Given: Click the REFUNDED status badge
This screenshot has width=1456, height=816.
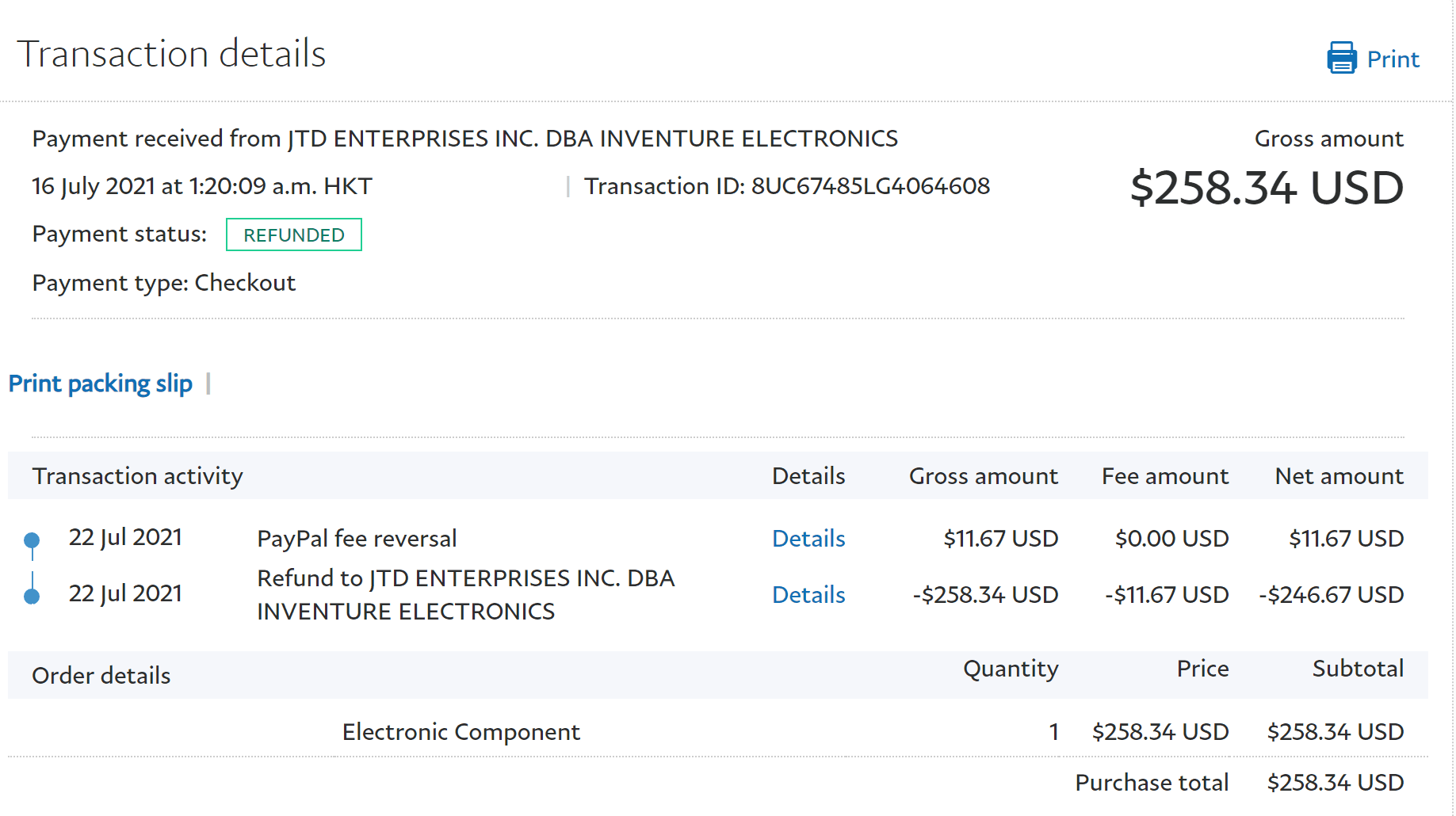Looking at the screenshot, I should (293, 235).
